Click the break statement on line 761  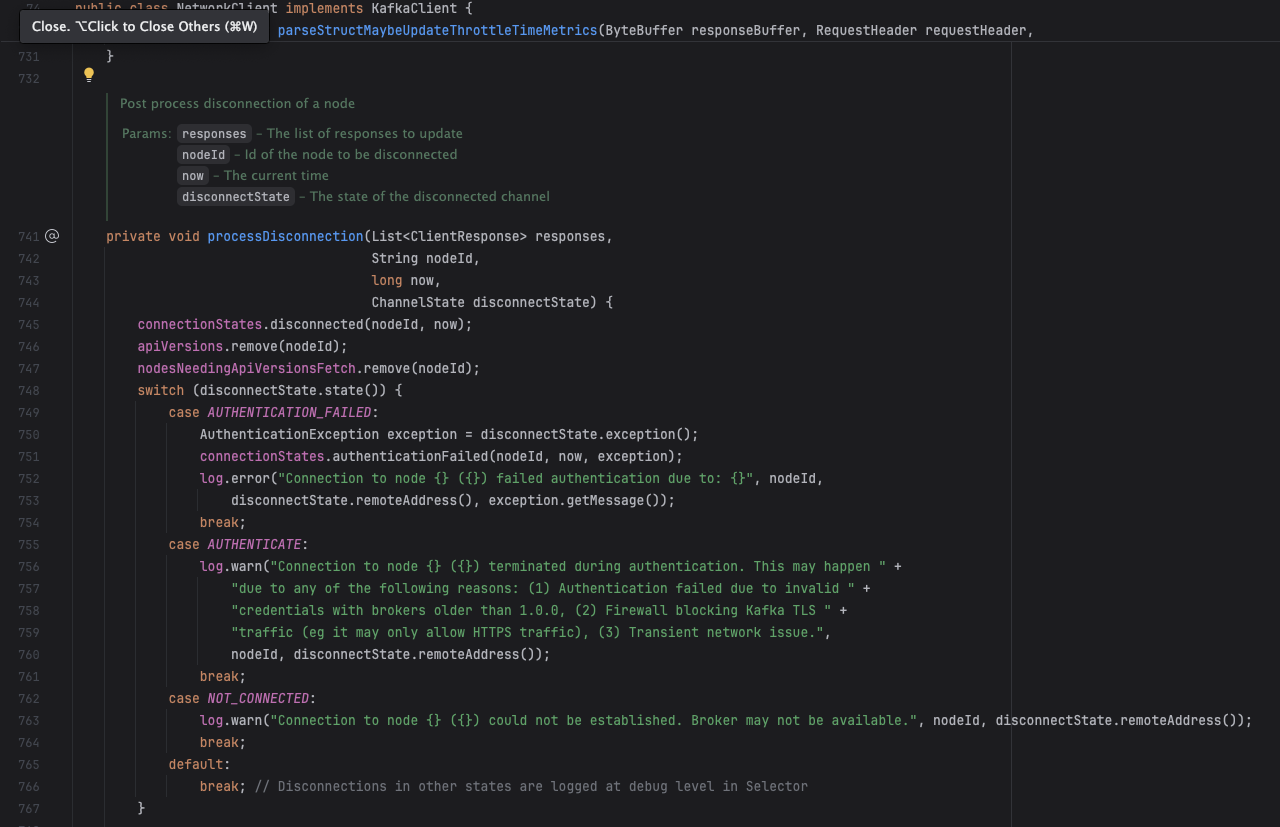[x=223, y=676]
